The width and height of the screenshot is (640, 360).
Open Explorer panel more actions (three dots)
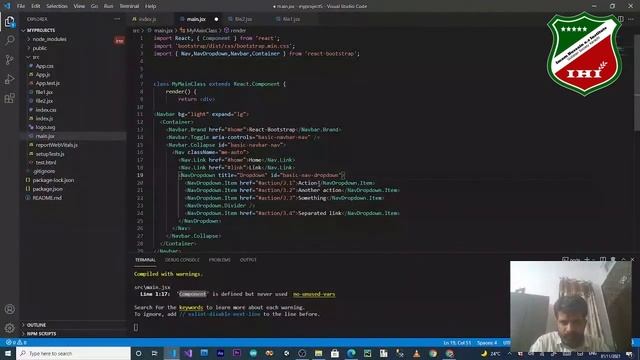(x=117, y=19)
